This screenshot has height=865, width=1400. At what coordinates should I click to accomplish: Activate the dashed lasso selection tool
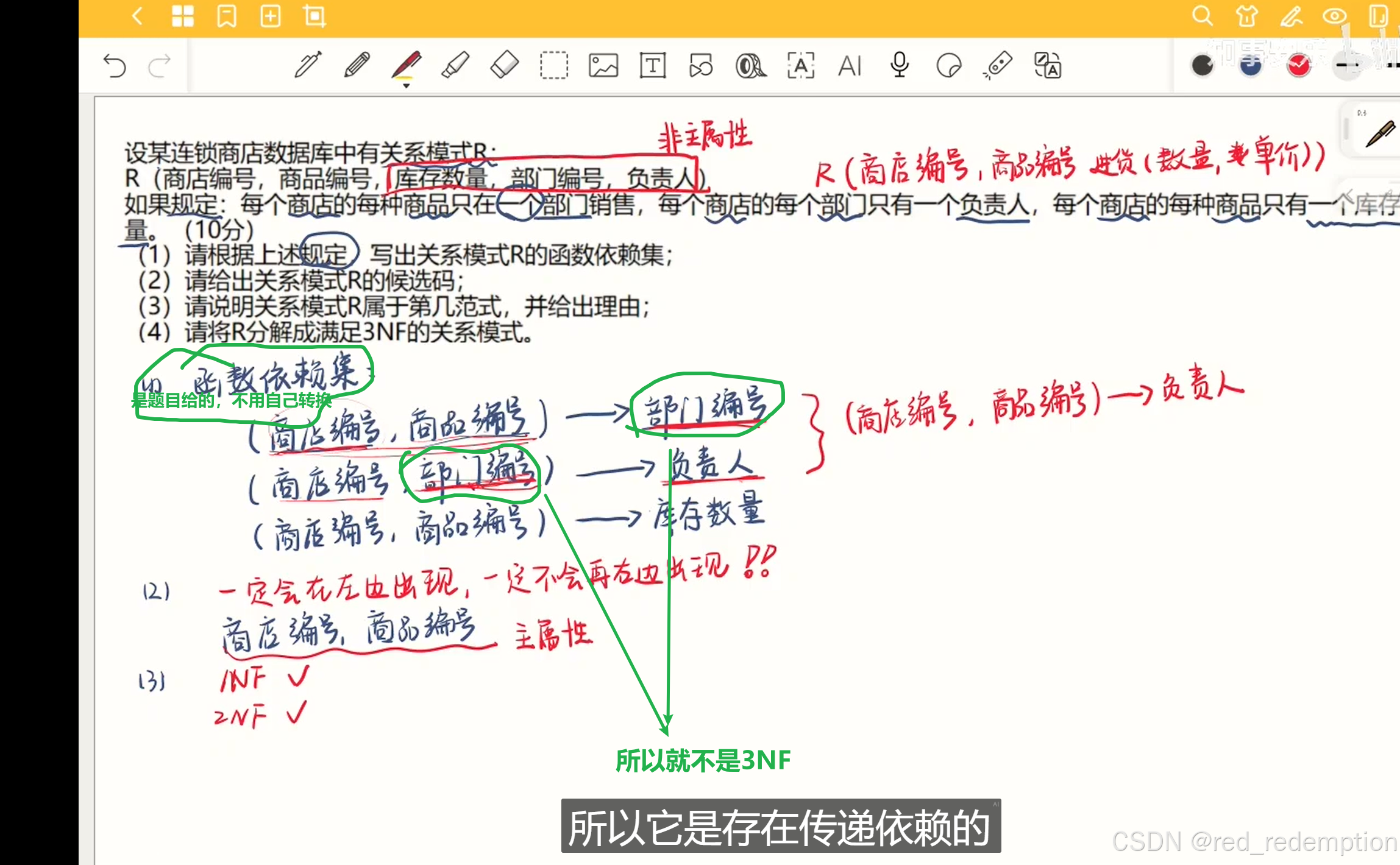pos(553,65)
